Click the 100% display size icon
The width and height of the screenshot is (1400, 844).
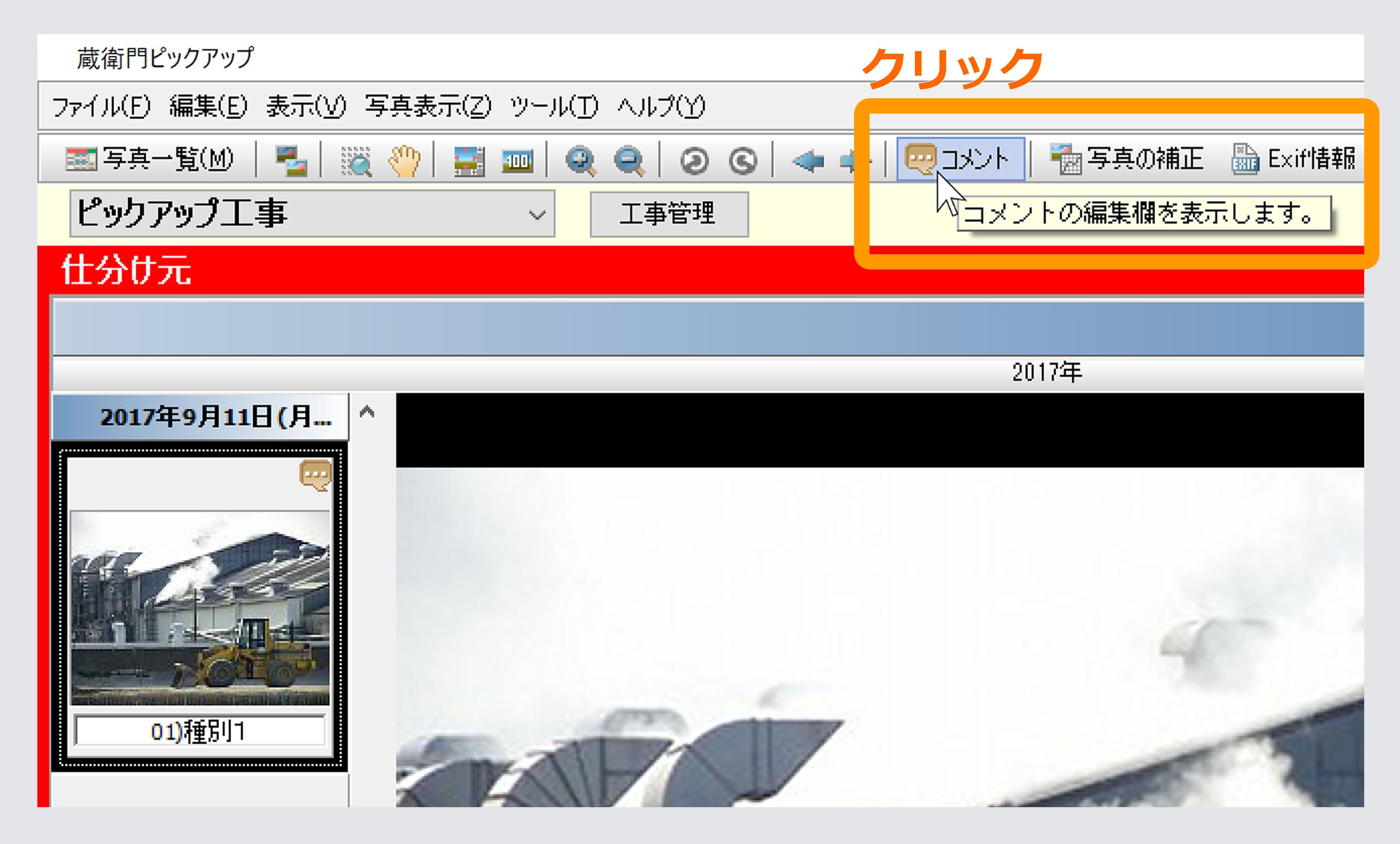[x=517, y=161]
